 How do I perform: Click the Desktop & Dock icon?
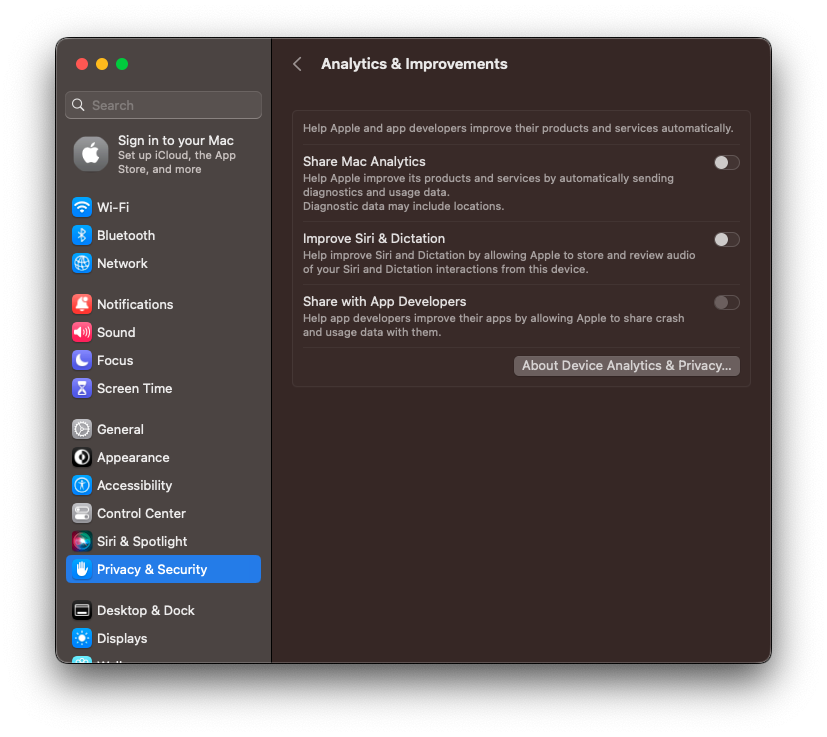(82, 610)
